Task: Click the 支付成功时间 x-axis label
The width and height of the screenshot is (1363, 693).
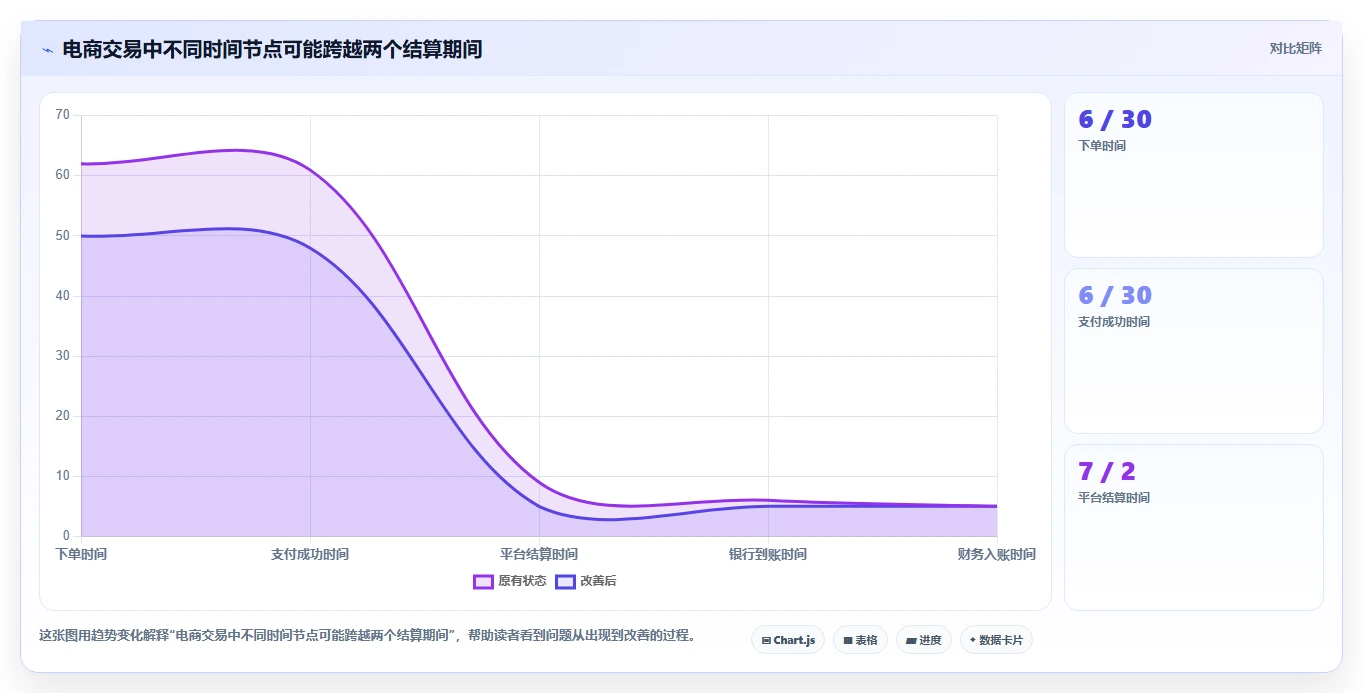Action: click(310, 554)
